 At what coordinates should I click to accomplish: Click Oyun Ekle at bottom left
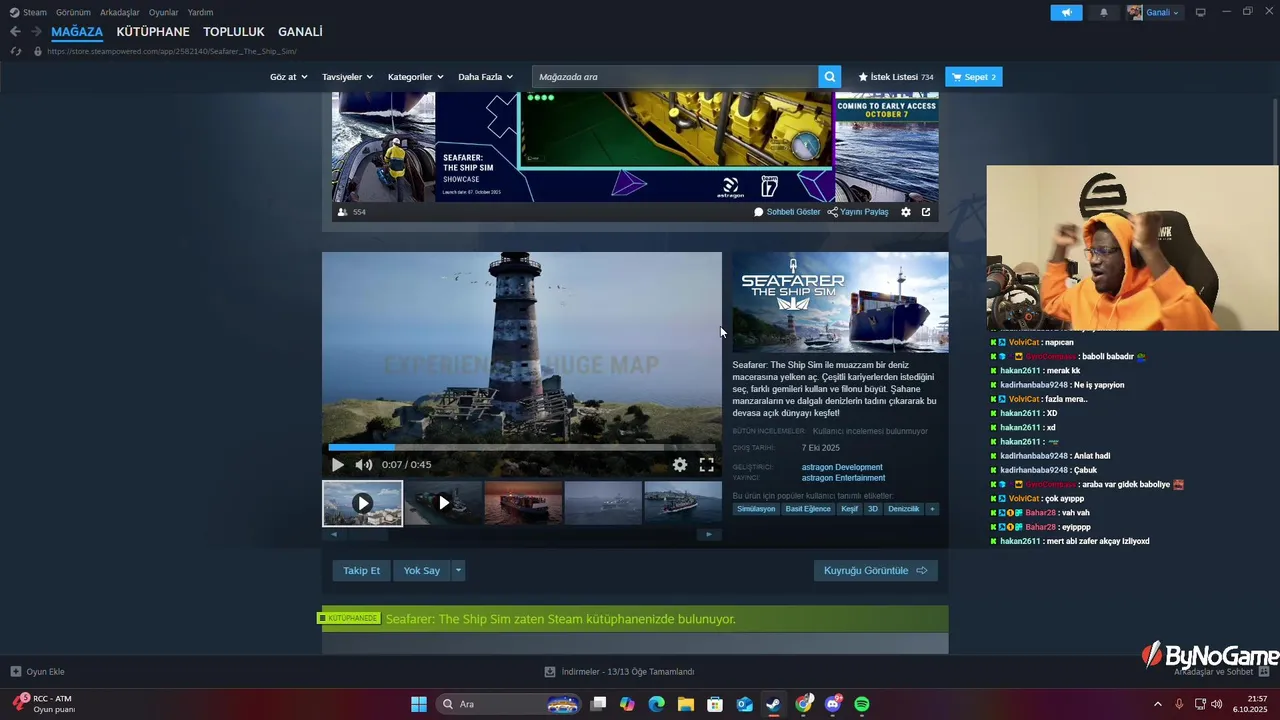38,672
